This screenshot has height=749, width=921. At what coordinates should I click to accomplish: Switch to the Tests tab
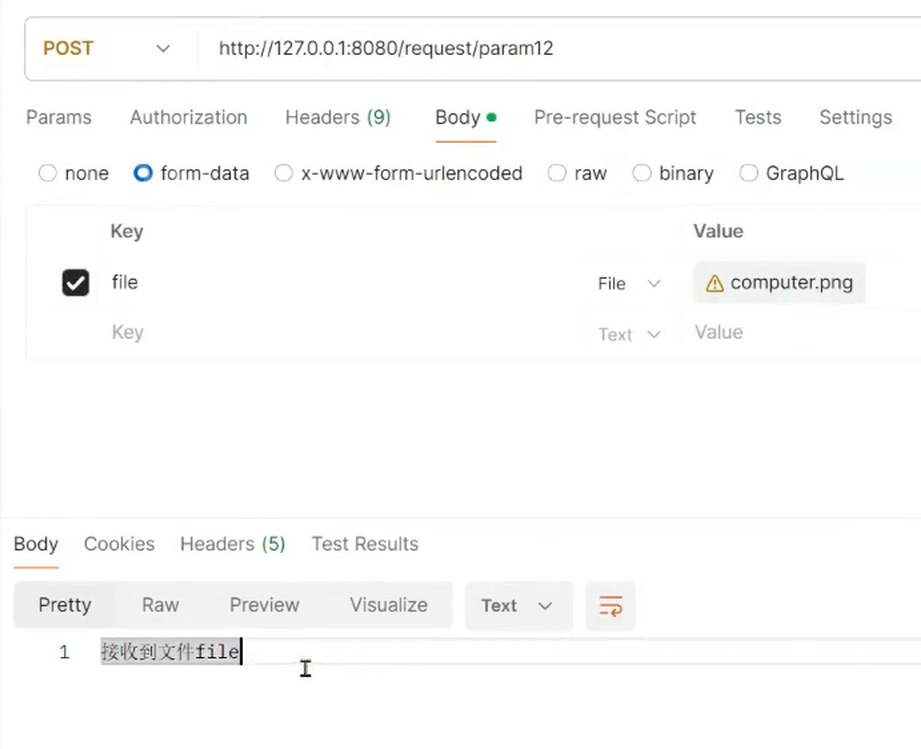click(x=758, y=117)
